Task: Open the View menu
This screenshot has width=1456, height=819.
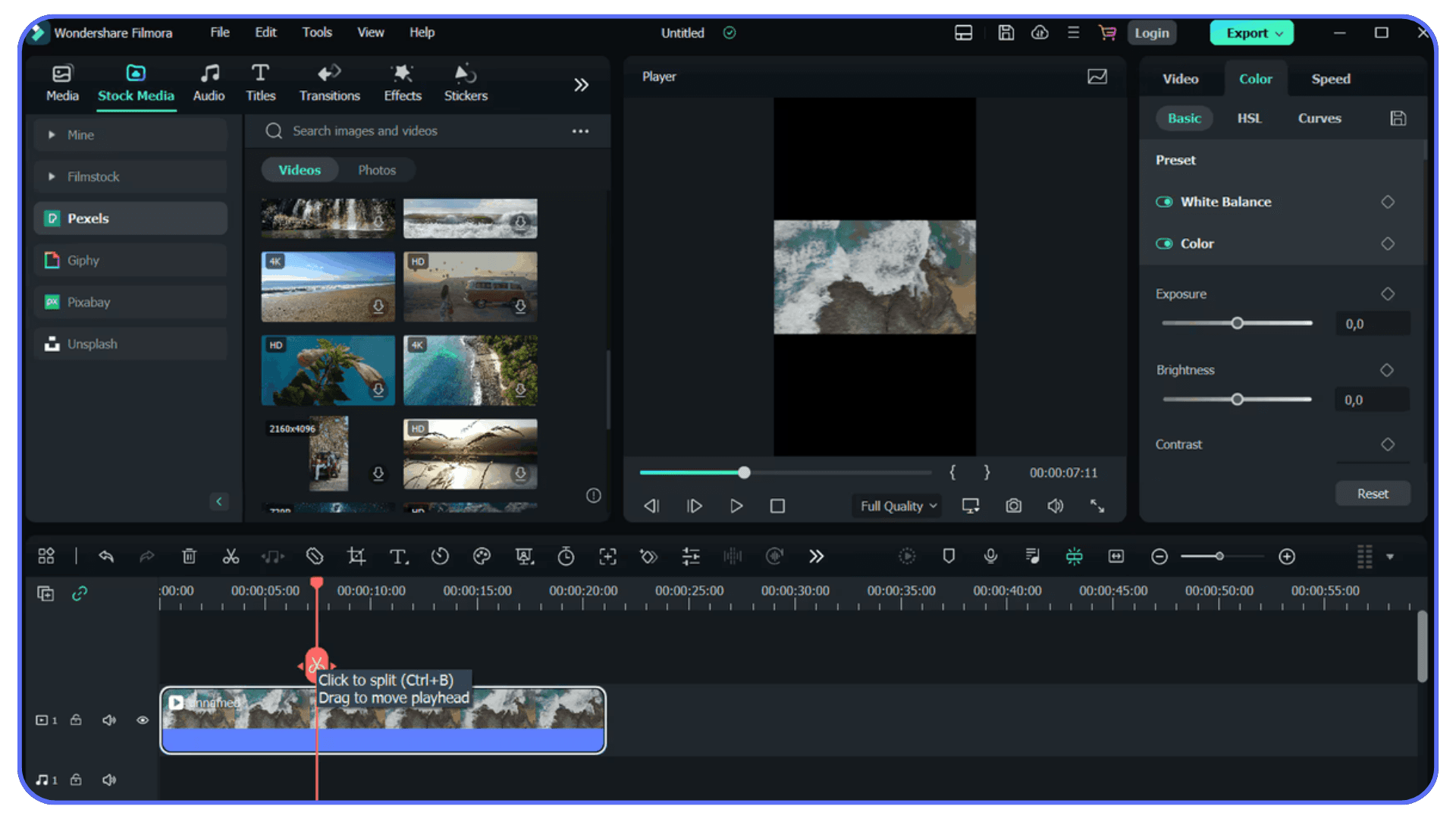Action: [371, 33]
